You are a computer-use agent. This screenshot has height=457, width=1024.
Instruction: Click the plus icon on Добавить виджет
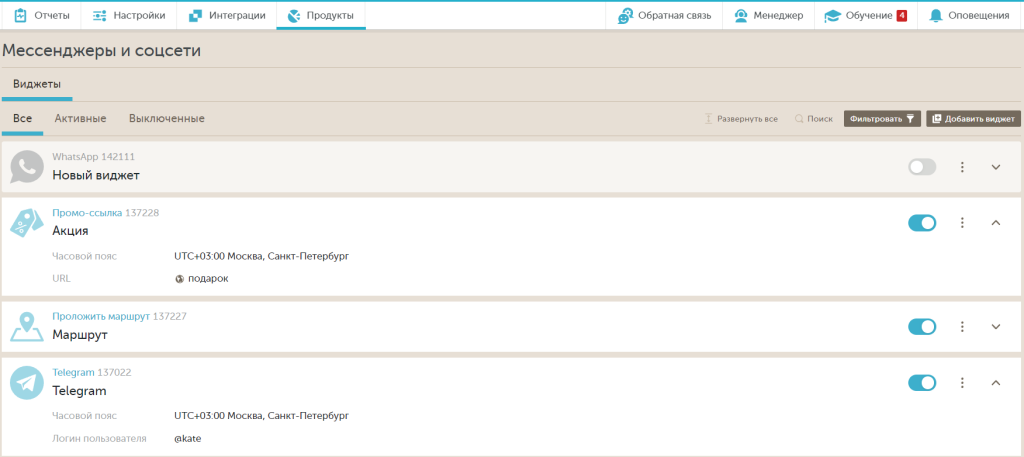pyautogui.click(x=936, y=119)
